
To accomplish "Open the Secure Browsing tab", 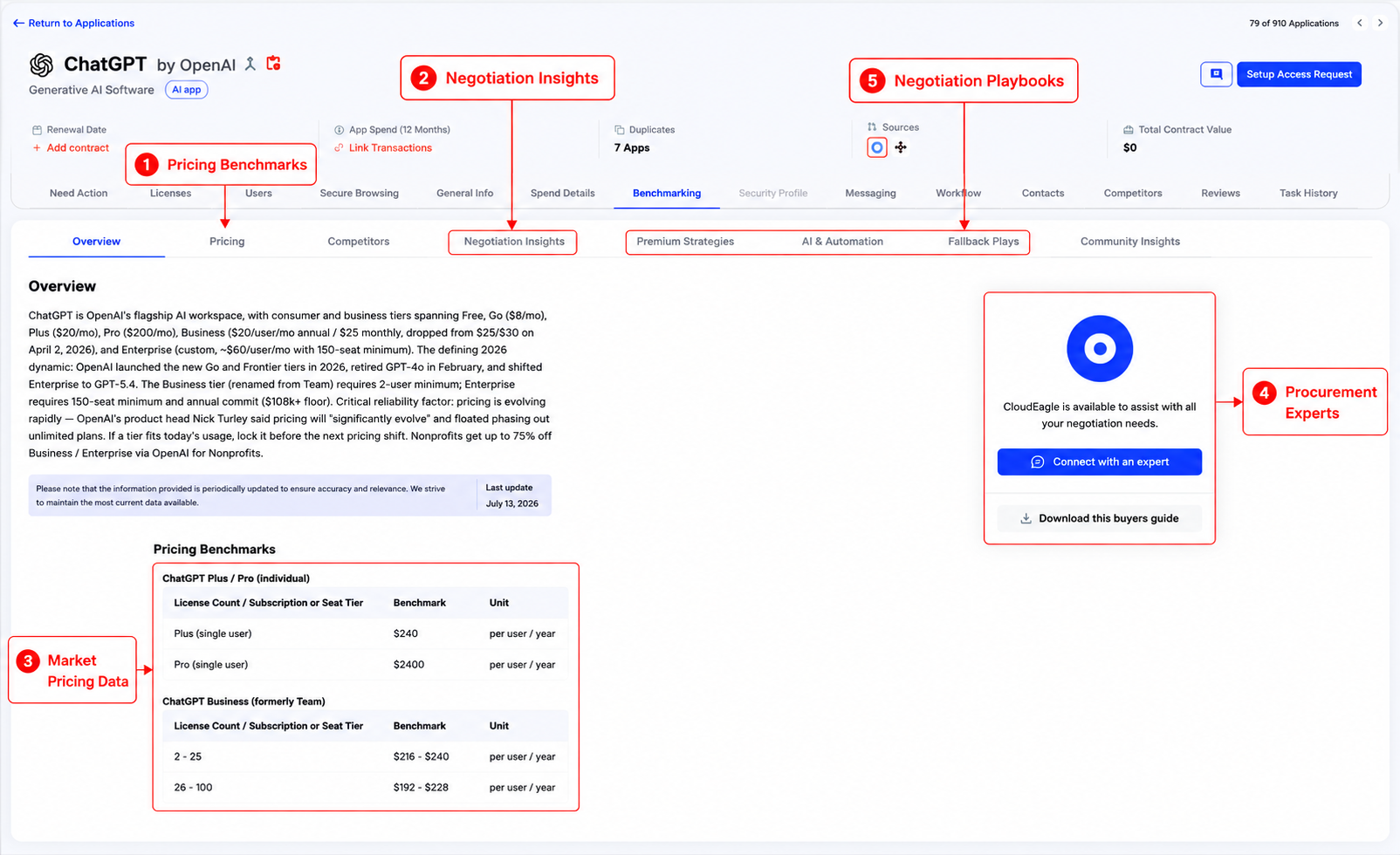I will click(359, 194).
